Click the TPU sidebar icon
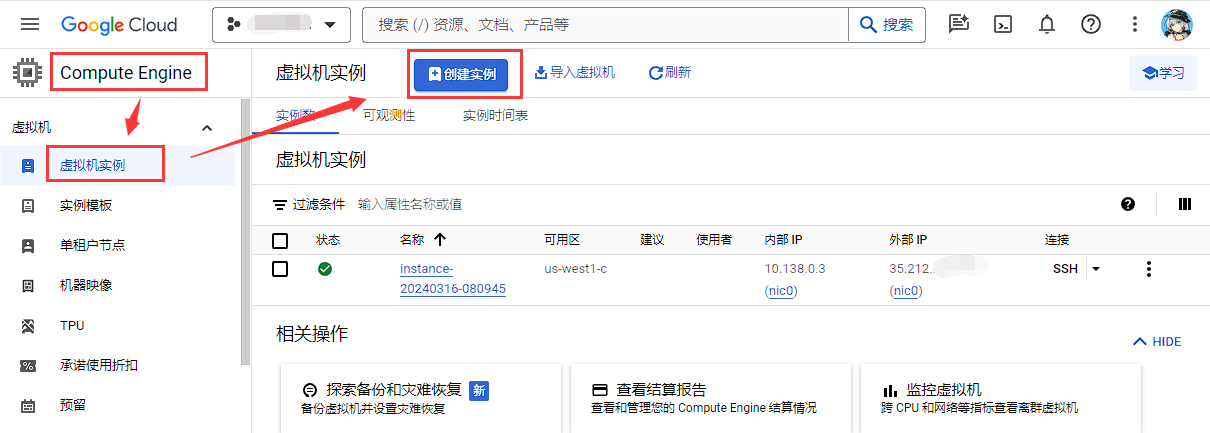Screen dimensions: 1210x433 28,325
